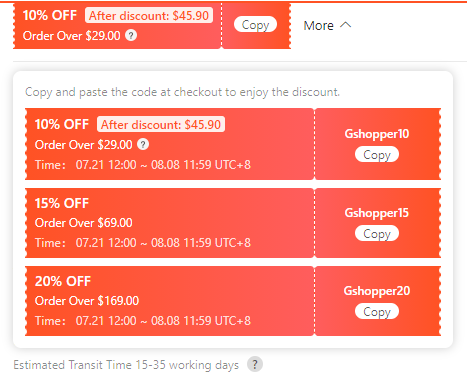
Task: Copy the Gshopper10 coupon code
Action: [x=377, y=155]
